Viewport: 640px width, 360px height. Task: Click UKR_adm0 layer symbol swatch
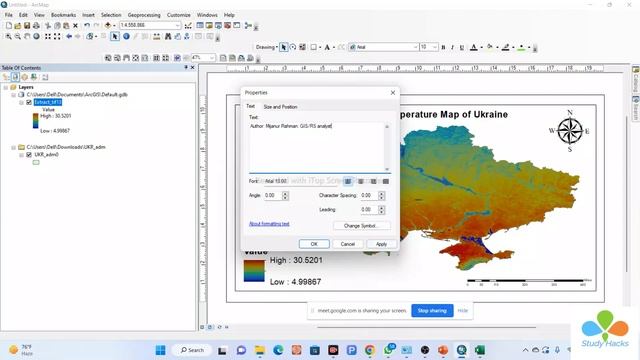pyautogui.click(x=36, y=162)
